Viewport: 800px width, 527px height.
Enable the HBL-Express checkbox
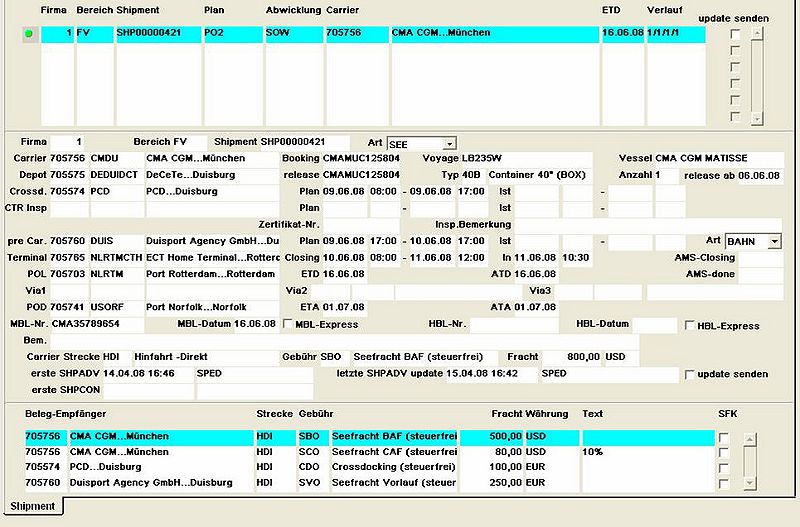point(690,325)
